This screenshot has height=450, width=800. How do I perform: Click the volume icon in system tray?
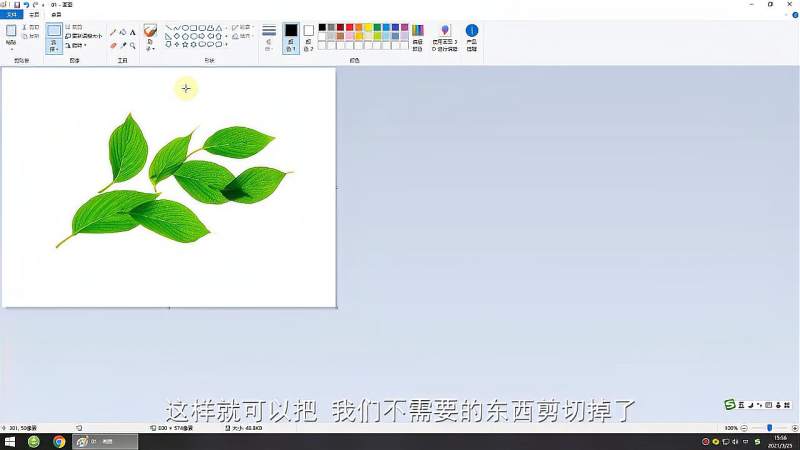tap(735, 442)
